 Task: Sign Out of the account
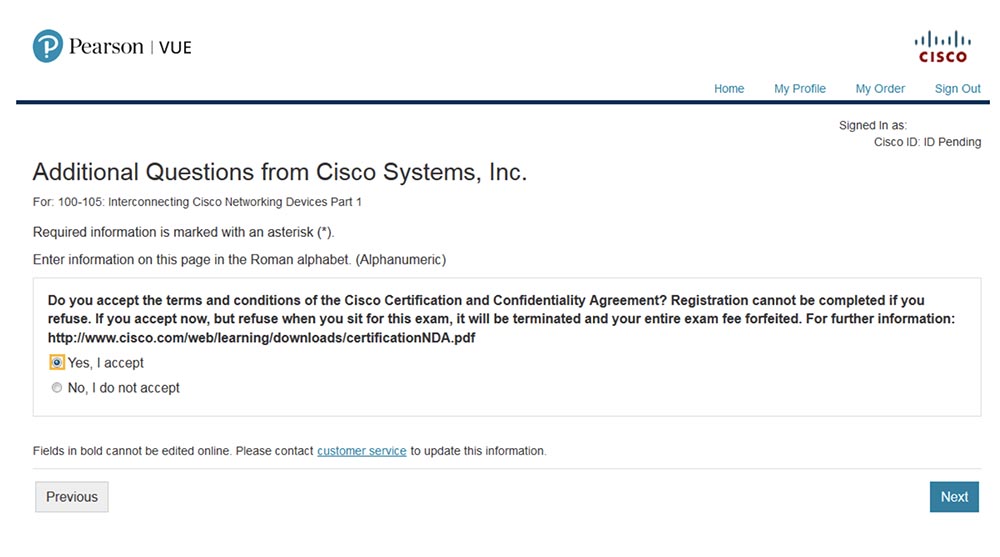(957, 89)
